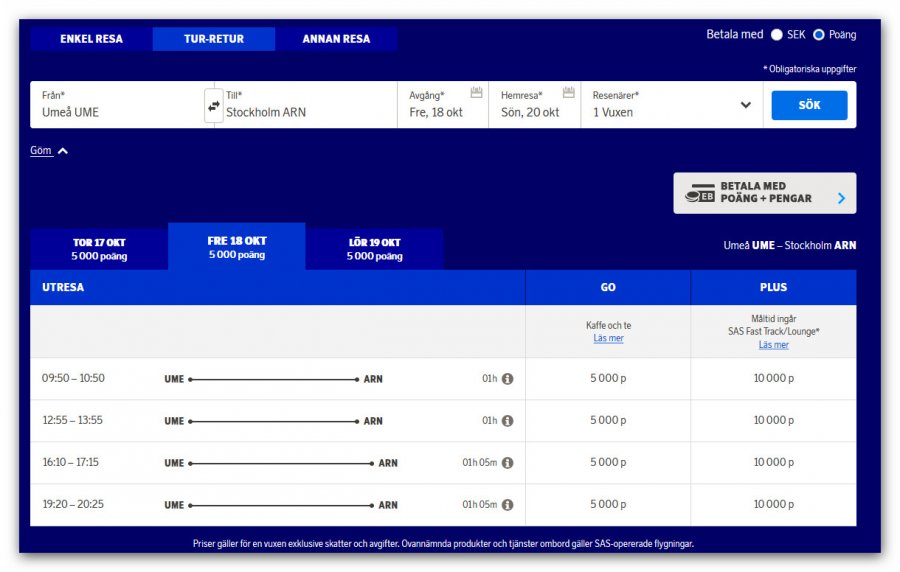Show info for the 16:10 flight

point(507,463)
